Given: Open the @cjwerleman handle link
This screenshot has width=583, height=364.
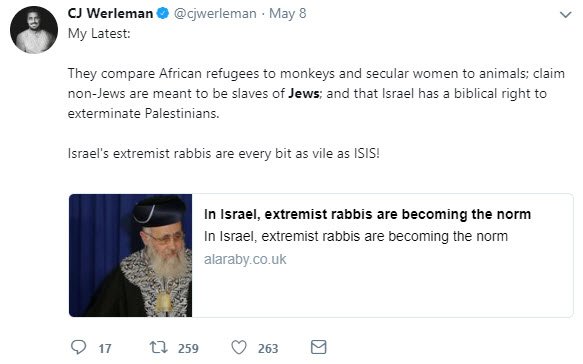Looking at the screenshot, I should [215, 14].
